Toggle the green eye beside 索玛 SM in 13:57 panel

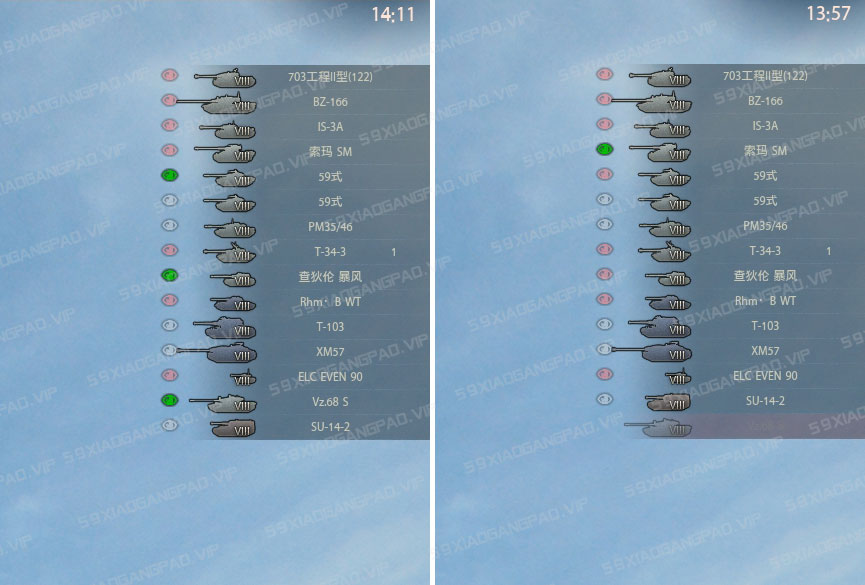[605, 149]
